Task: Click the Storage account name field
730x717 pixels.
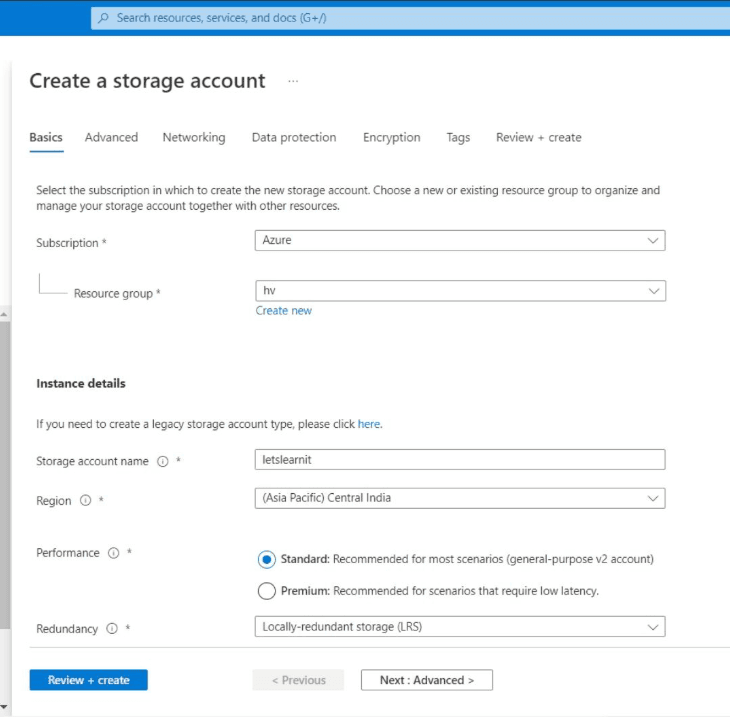Action: pyautogui.click(x=460, y=460)
